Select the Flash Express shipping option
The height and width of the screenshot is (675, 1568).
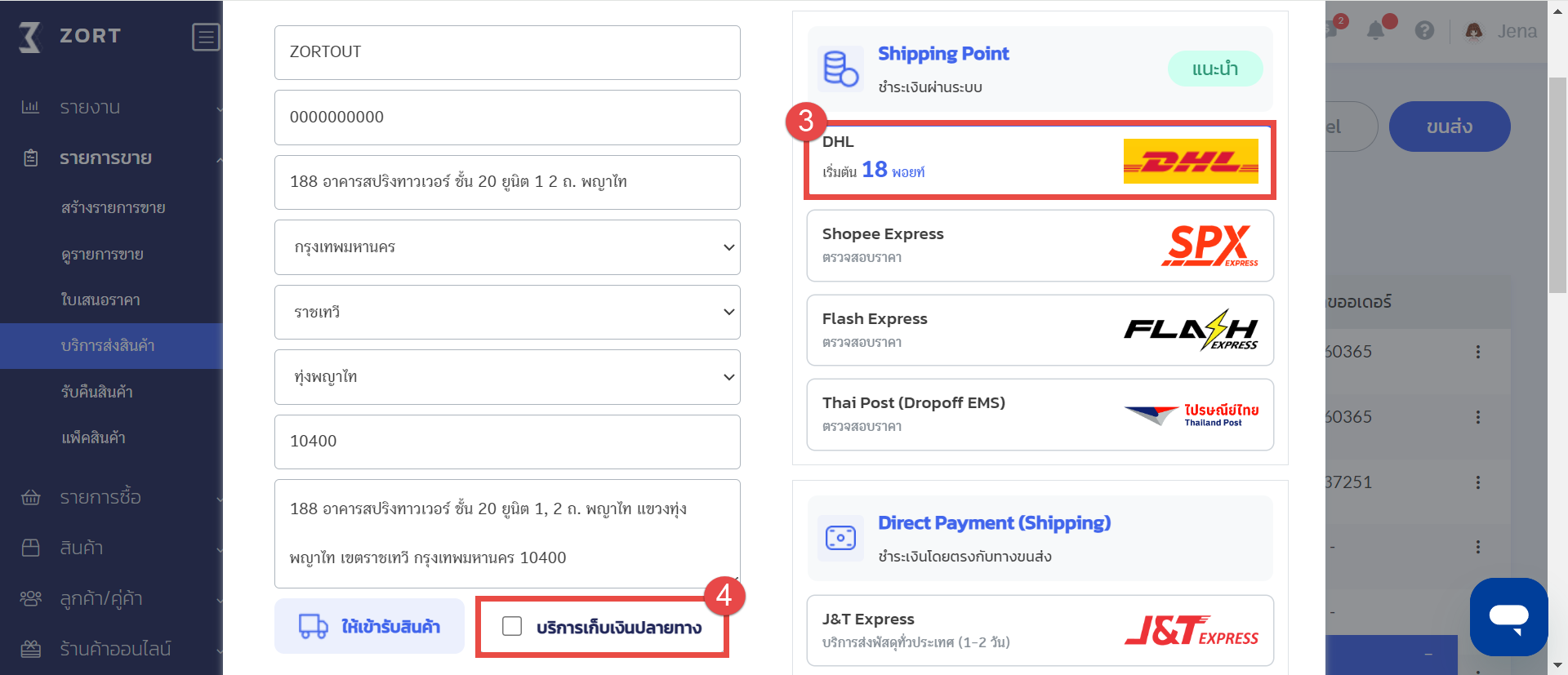[1040, 330]
